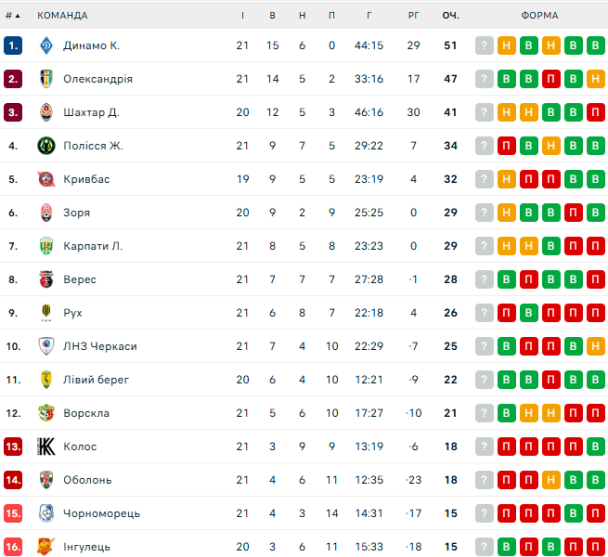The image size is (608, 557).
Task: Click the Полісся Ж. club emblem
Action: pyautogui.click(x=45, y=146)
